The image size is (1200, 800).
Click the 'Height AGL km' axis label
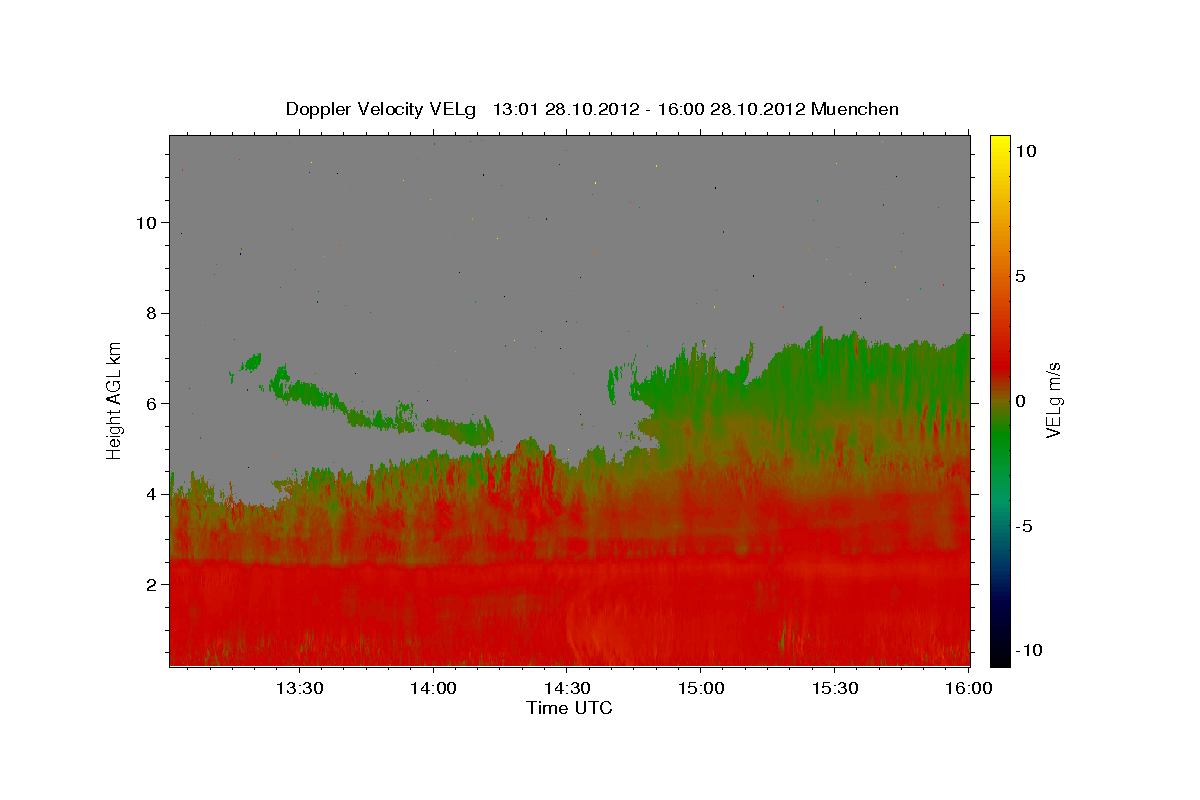point(115,400)
